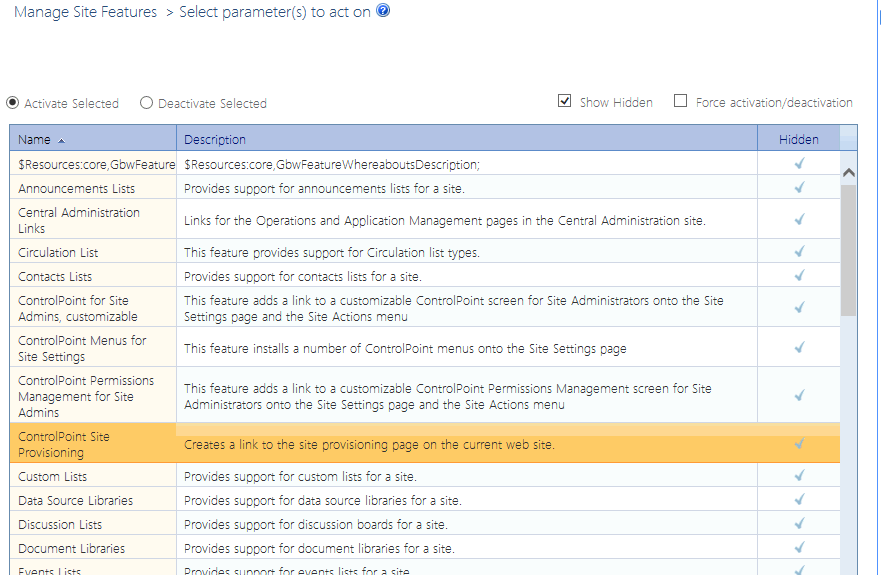Click hidden checkmark for Custom Lists row
The image size is (881, 575).
799,476
